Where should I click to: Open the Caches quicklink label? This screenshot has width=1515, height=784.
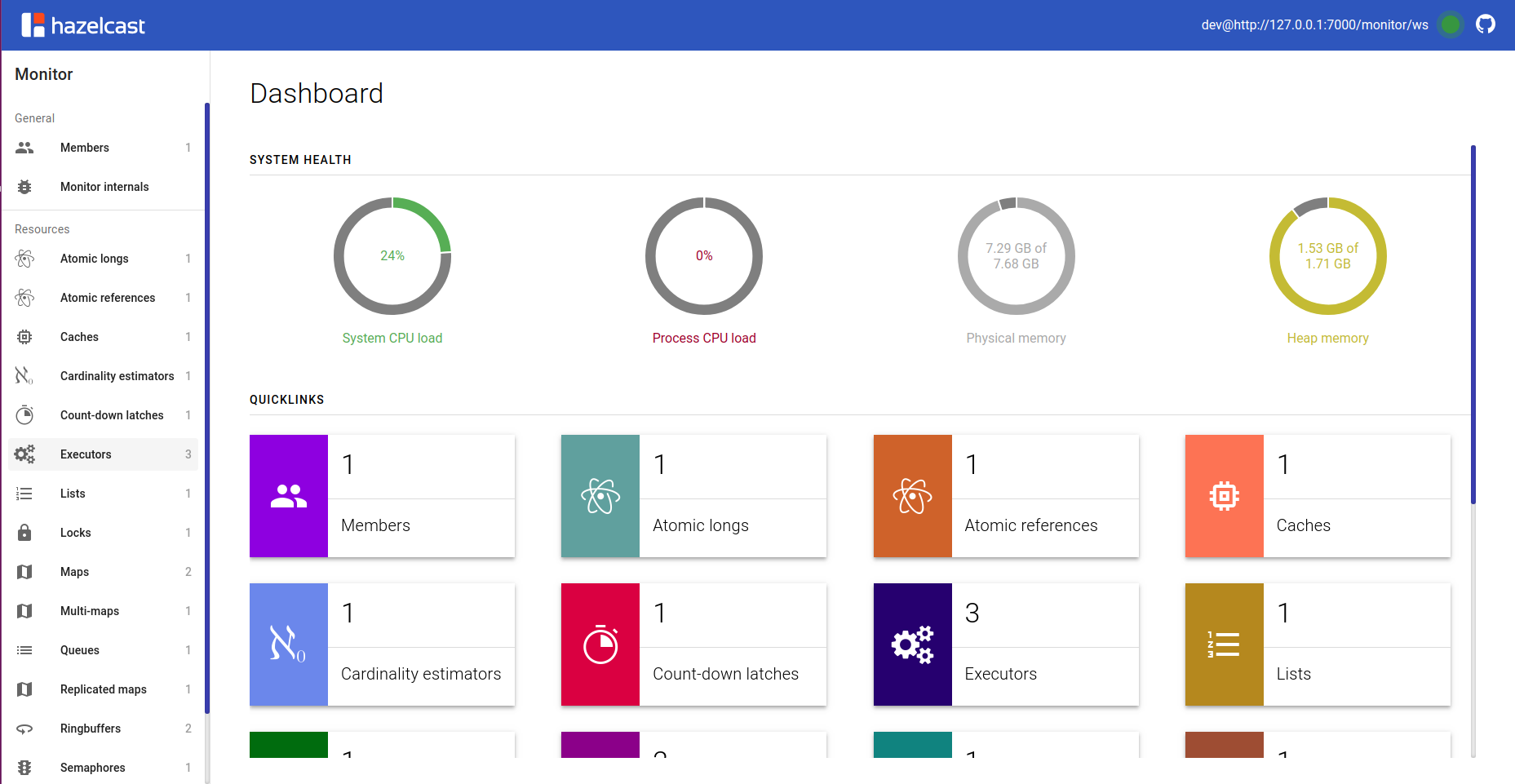(x=1303, y=525)
